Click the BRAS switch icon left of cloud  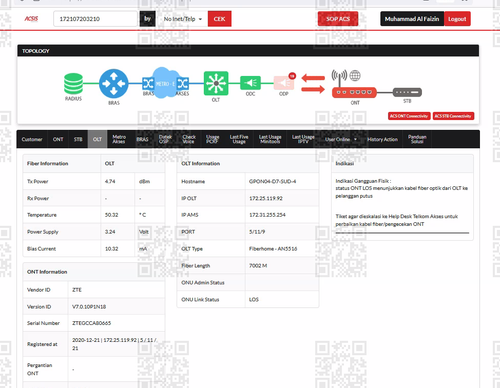pyautogui.click(x=148, y=84)
